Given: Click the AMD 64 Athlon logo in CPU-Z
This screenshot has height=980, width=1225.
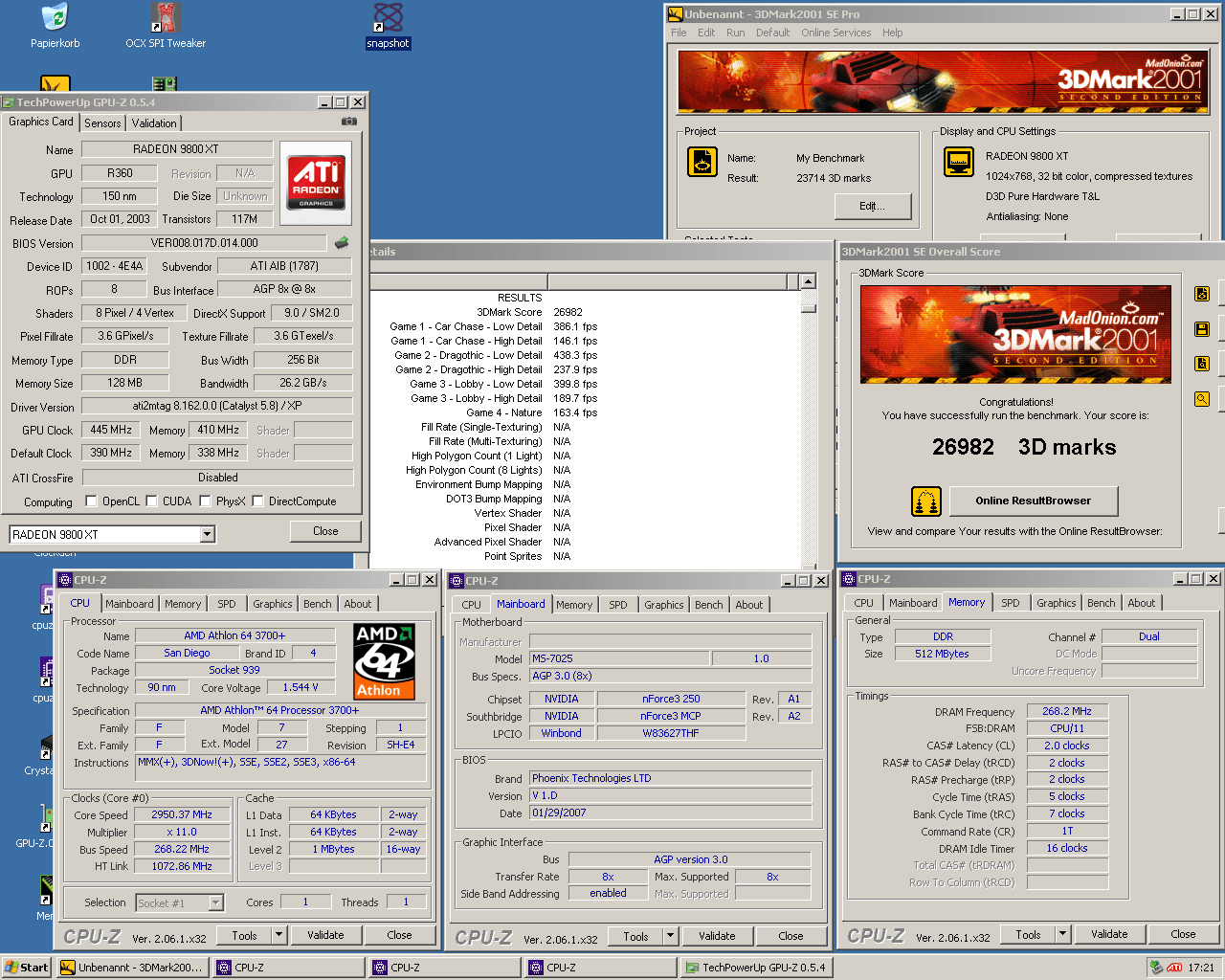Looking at the screenshot, I should pyautogui.click(x=385, y=661).
